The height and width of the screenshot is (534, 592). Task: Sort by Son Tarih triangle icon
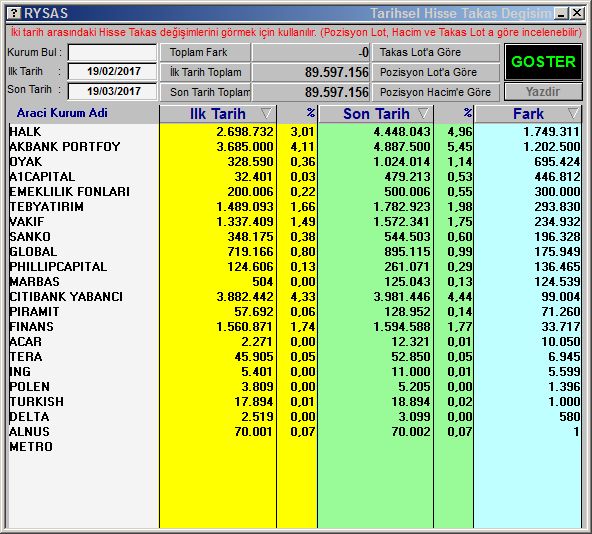coord(423,113)
